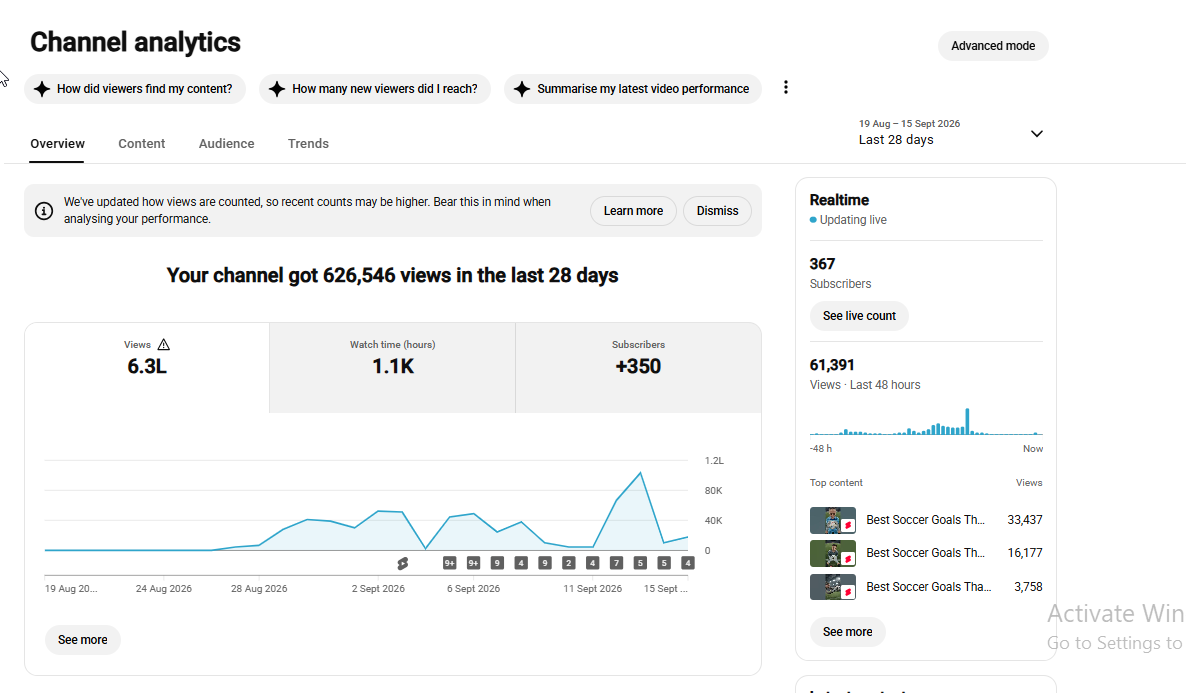Select the Views 6.3L metric card
1186x693 pixels.
point(147,368)
